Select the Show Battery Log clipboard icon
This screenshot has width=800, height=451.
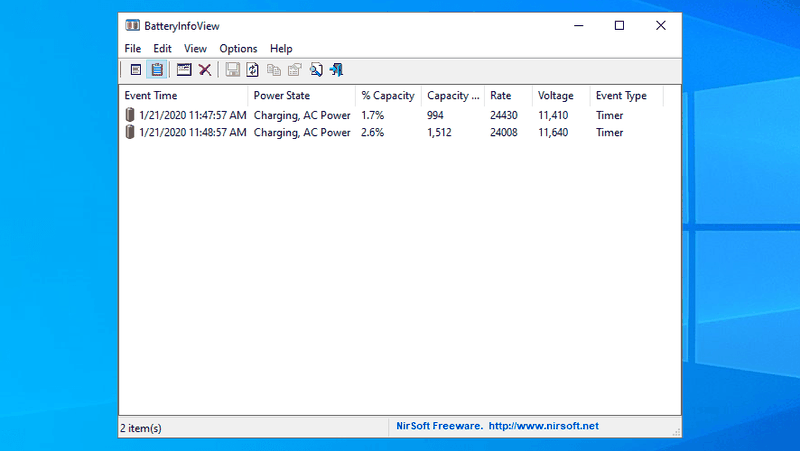pos(157,70)
